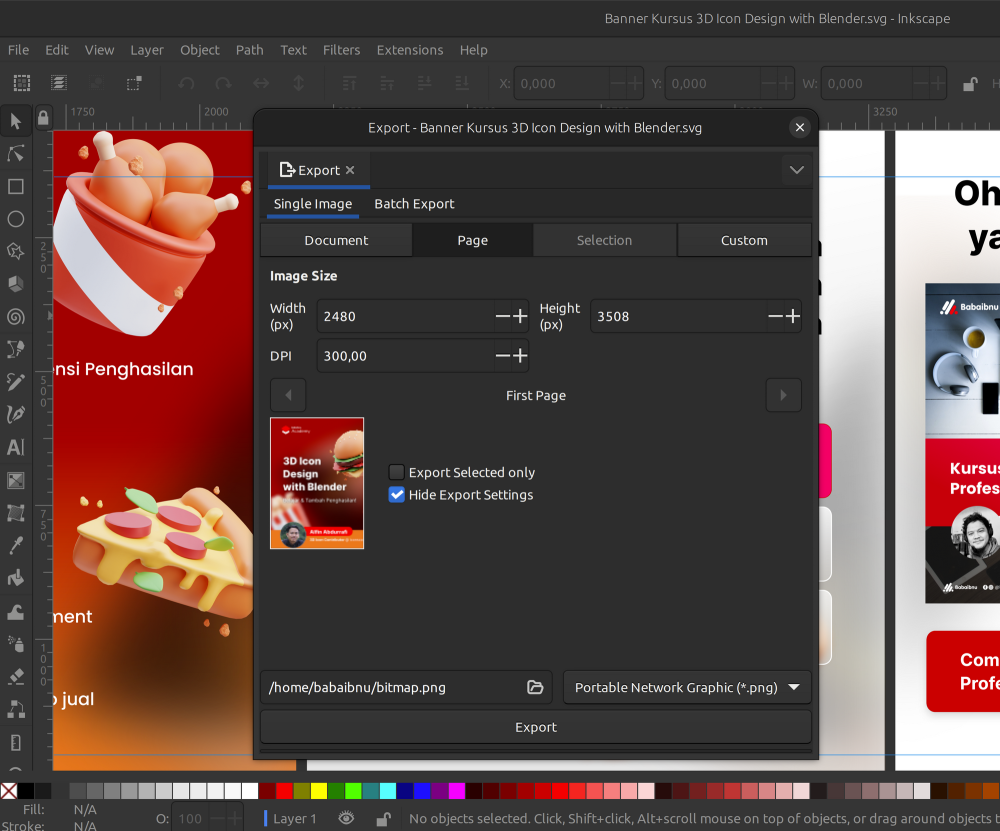
Task: Go to next page arrow
Action: [783, 395]
